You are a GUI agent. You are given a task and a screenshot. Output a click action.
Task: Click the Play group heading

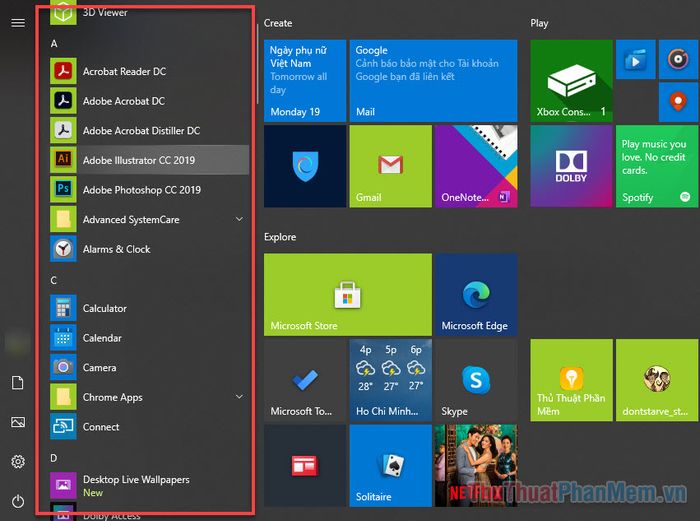(539, 23)
